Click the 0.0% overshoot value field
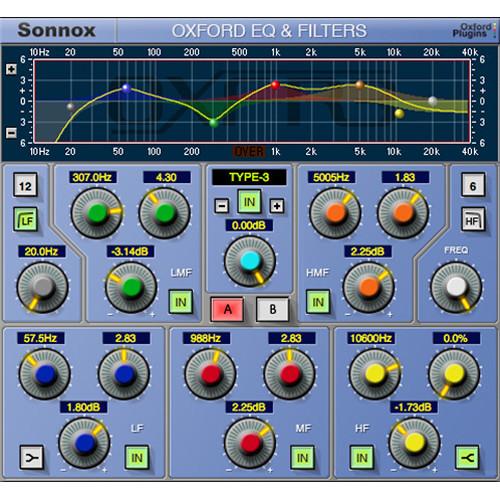The image size is (500, 500). pyautogui.click(x=456, y=338)
